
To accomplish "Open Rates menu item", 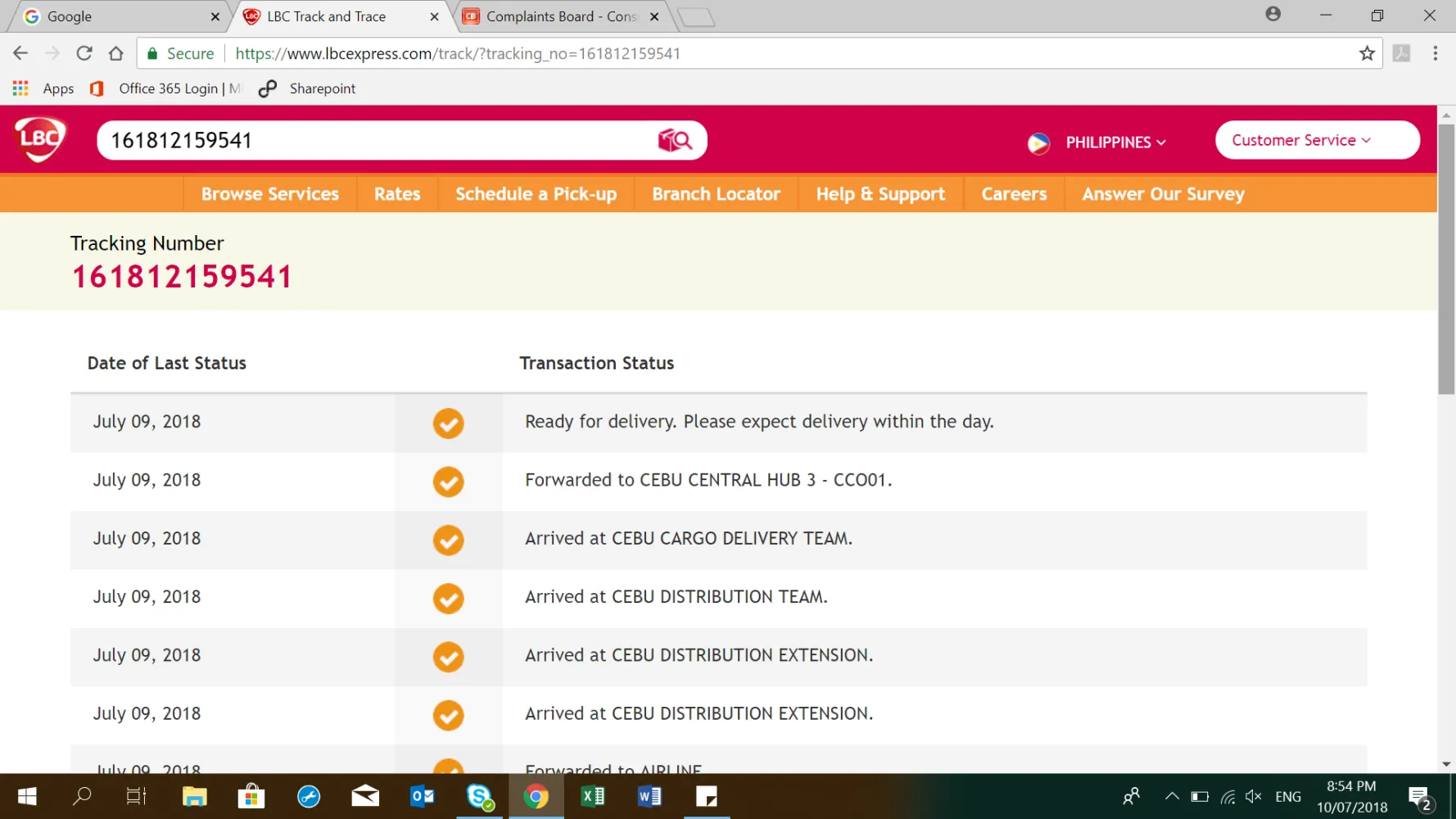I will pos(397,194).
